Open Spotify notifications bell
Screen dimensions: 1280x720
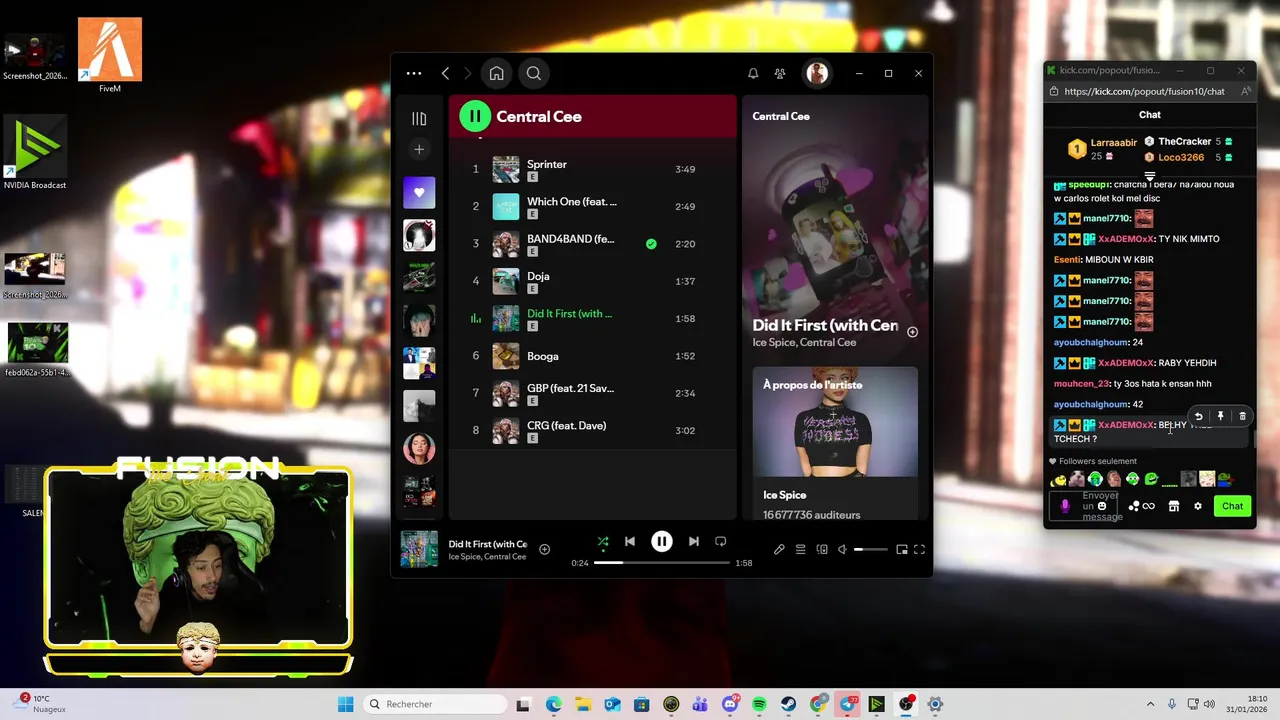pyautogui.click(x=753, y=73)
